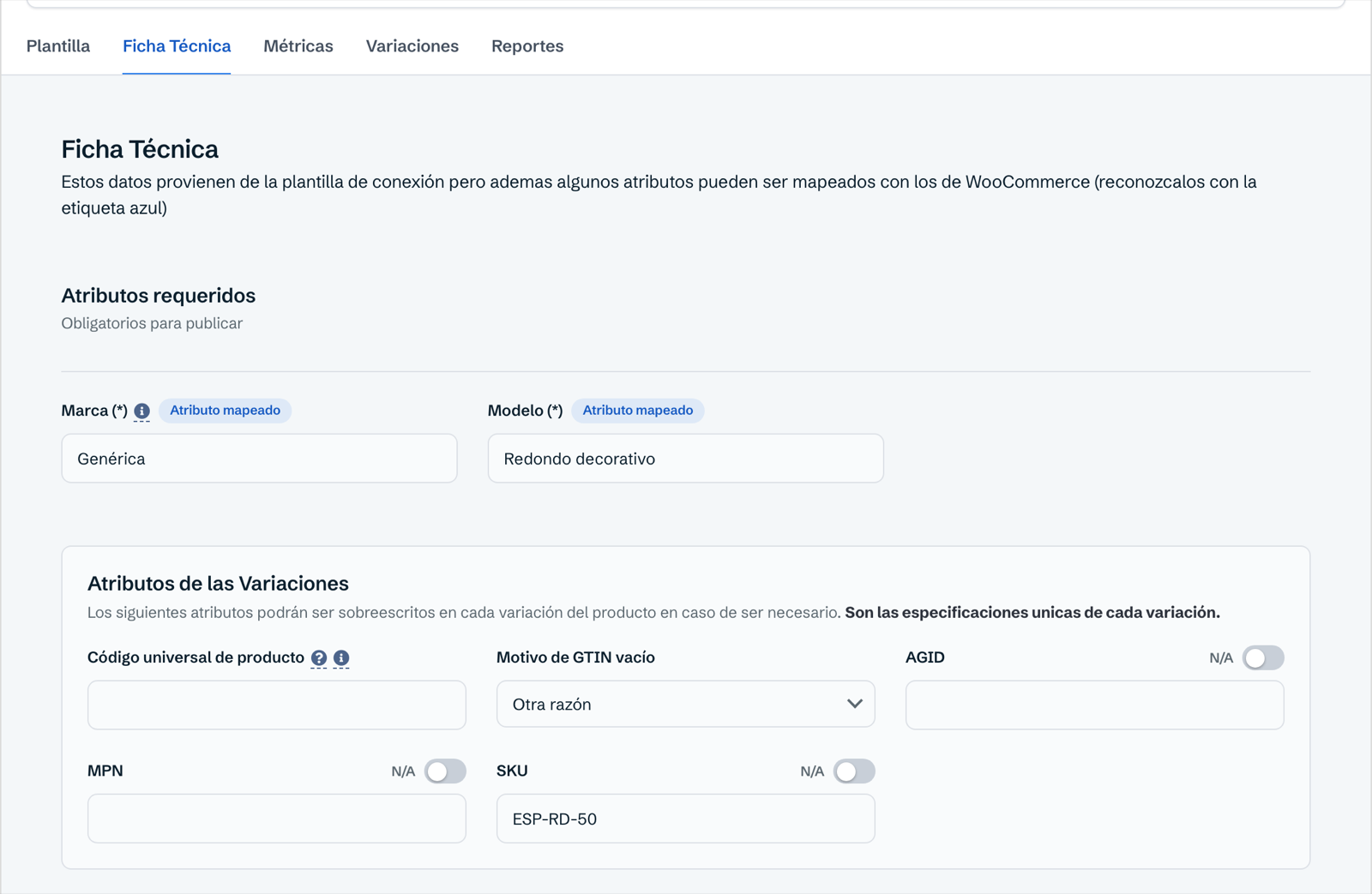
Task: Toggle the MPN N/A switch
Action: pyautogui.click(x=445, y=771)
